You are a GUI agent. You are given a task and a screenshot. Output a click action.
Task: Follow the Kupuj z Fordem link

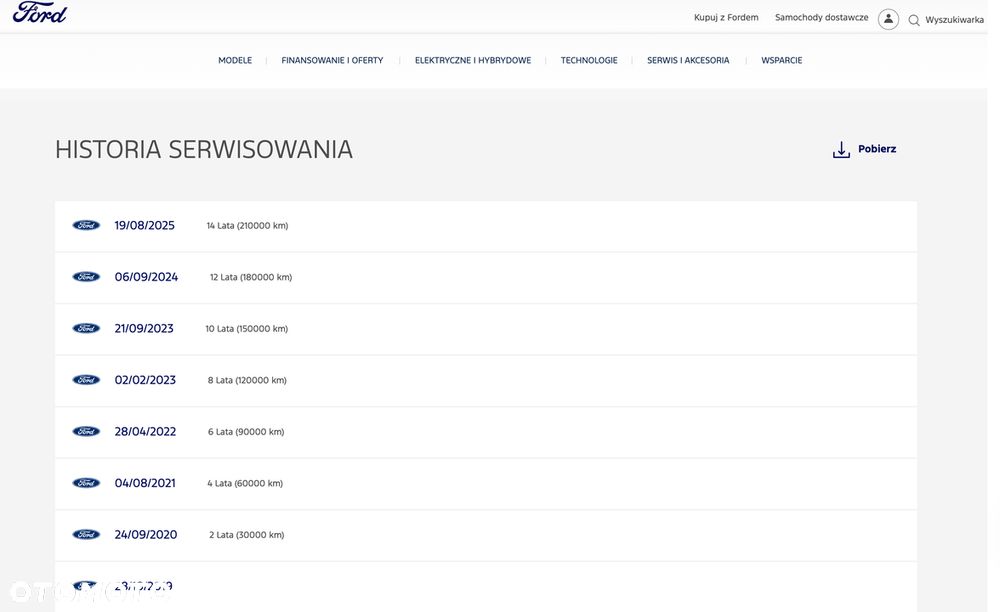pos(726,17)
